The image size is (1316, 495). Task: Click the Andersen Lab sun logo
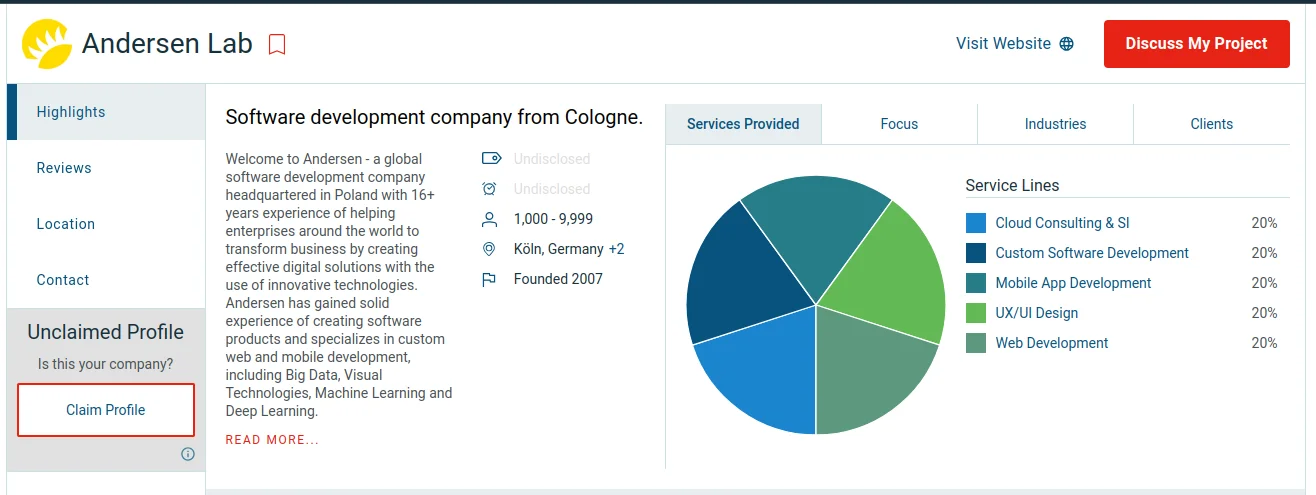pyautogui.click(x=47, y=44)
